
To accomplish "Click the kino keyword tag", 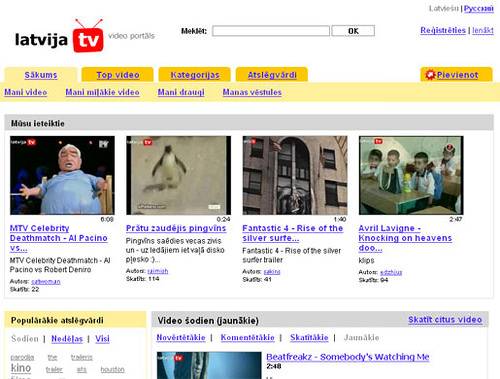I will pyautogui.click(x=21, y=368).
